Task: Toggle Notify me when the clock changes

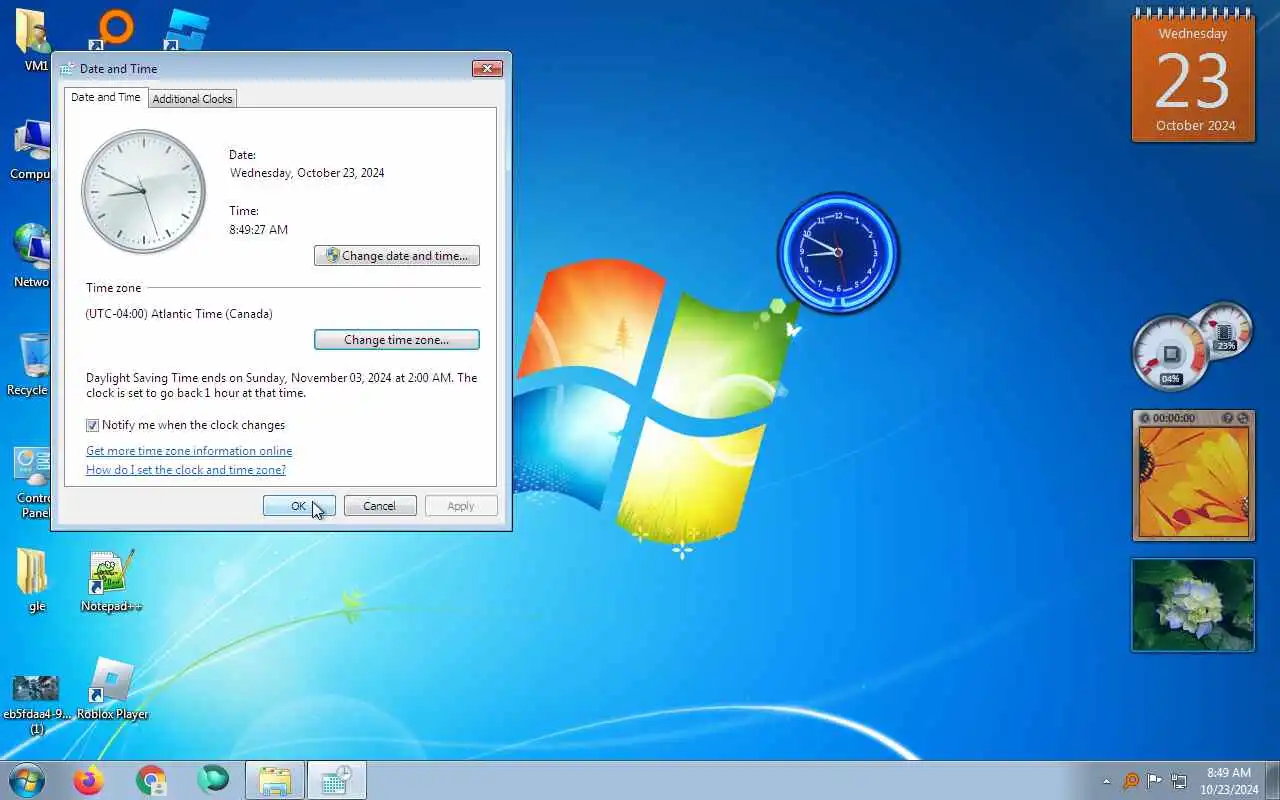Action: [x=93, y=425]
